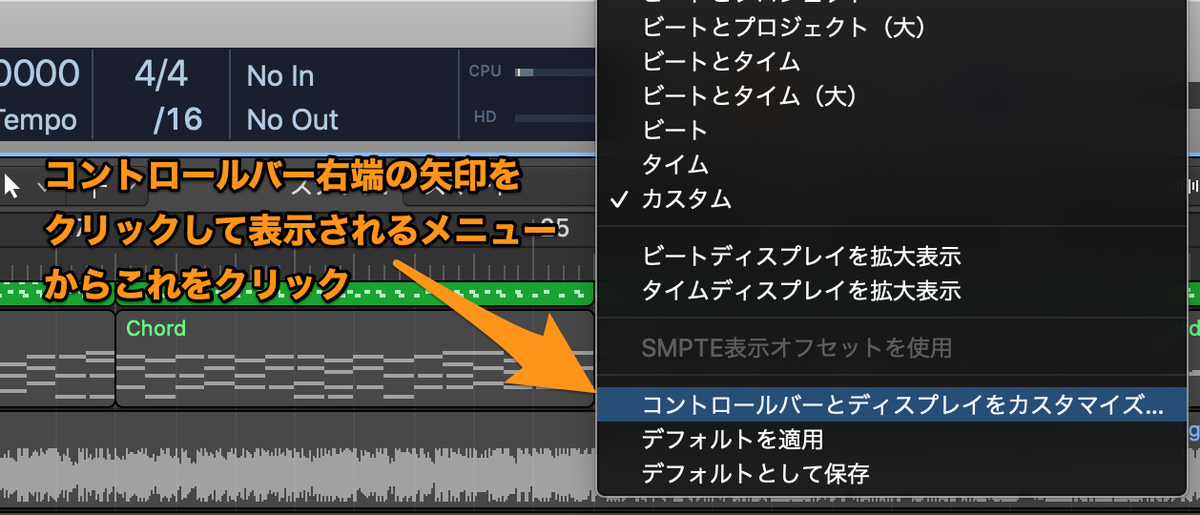Click the Tempo label in the LCD
This screenshot has height=515, width=1200.
pyautogui.click(x=38, y=121)
